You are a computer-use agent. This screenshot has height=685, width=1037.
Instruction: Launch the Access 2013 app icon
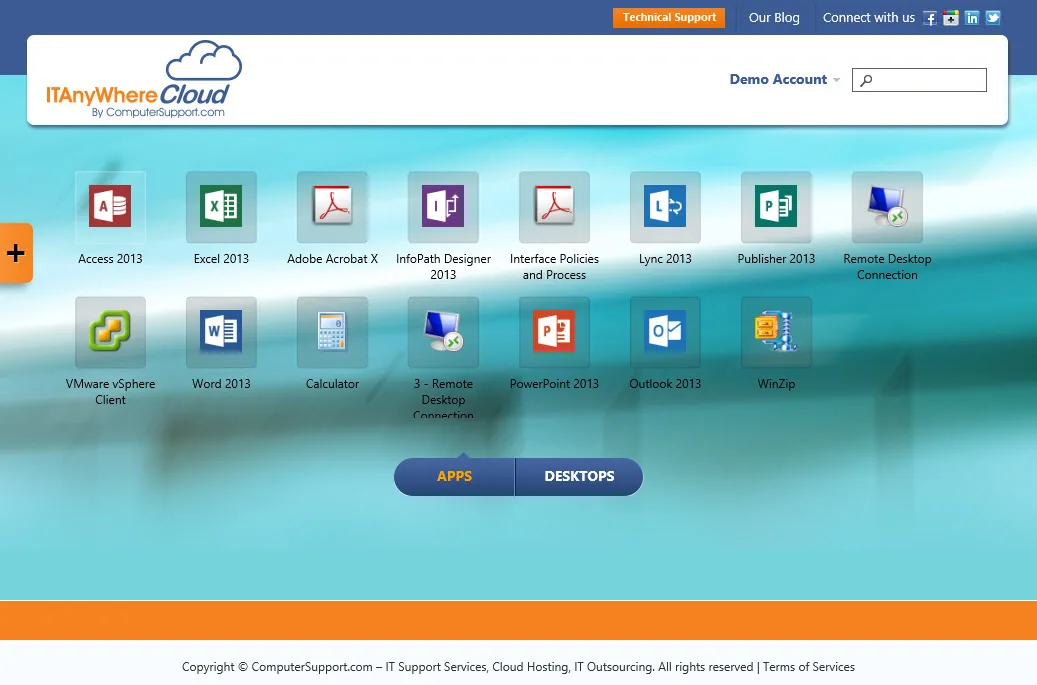[x=110, y=206]
